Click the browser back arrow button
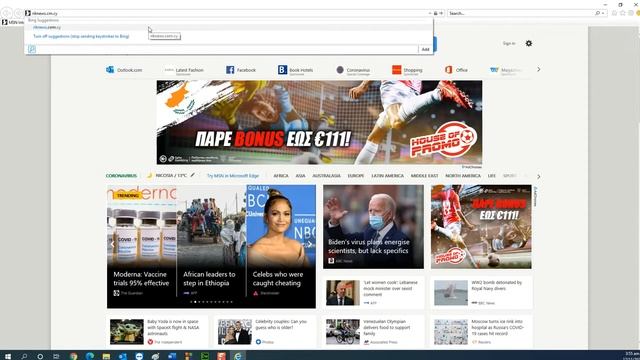The height and width of the screenshot is (360, 640). point(7,13)
